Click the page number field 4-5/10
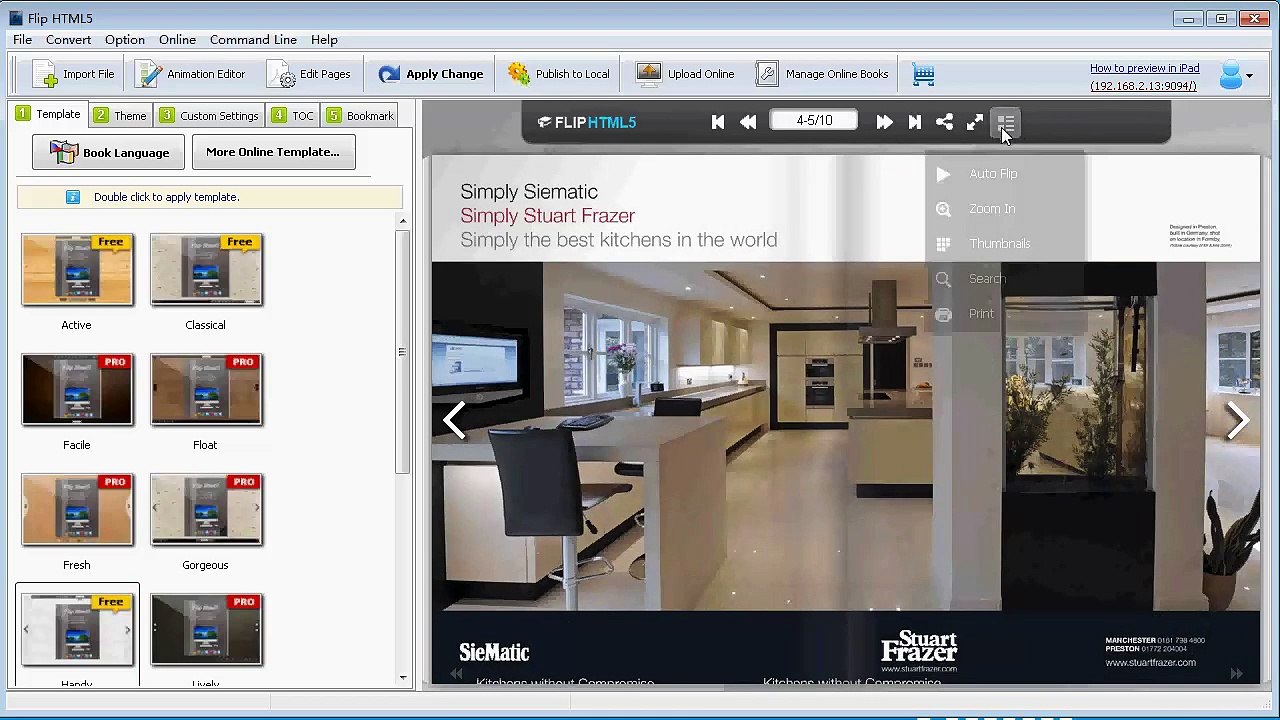Viewport: 1280px width, 720px height. (x=814, y=121)
